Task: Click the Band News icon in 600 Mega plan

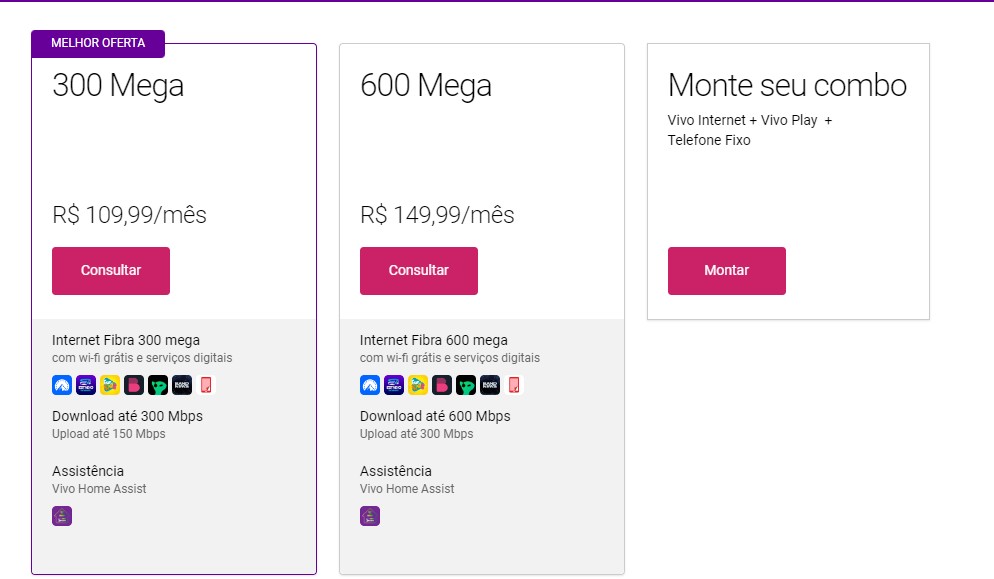Action: point(490,385)
